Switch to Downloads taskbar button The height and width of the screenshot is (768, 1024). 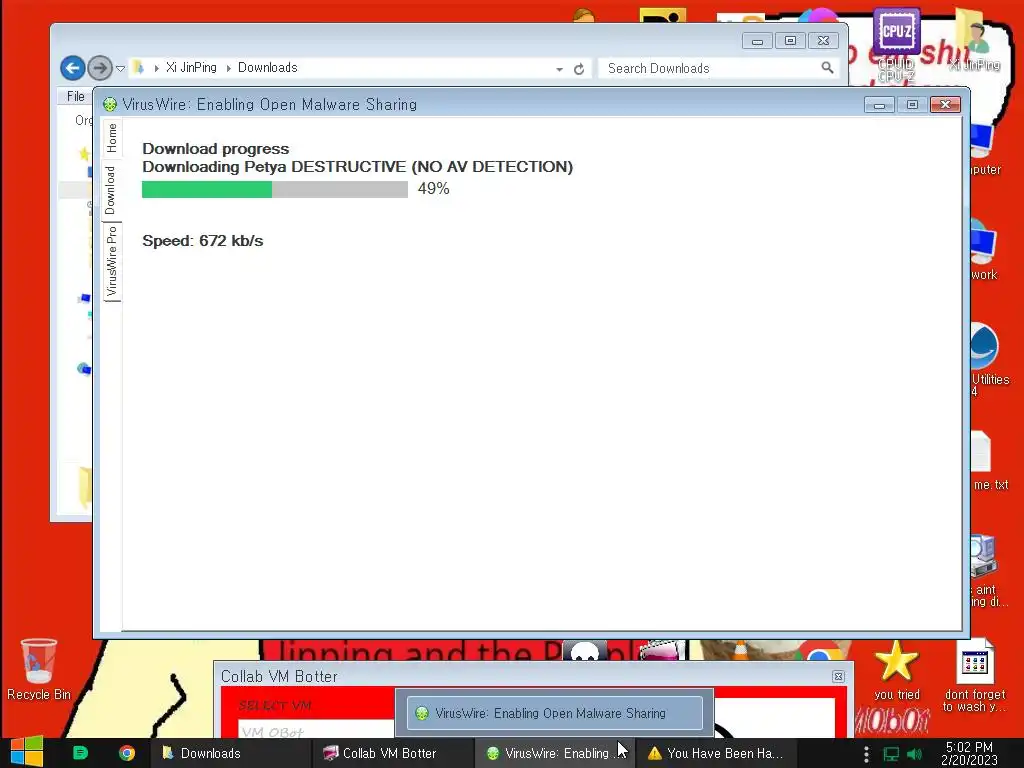click(231, 753)
